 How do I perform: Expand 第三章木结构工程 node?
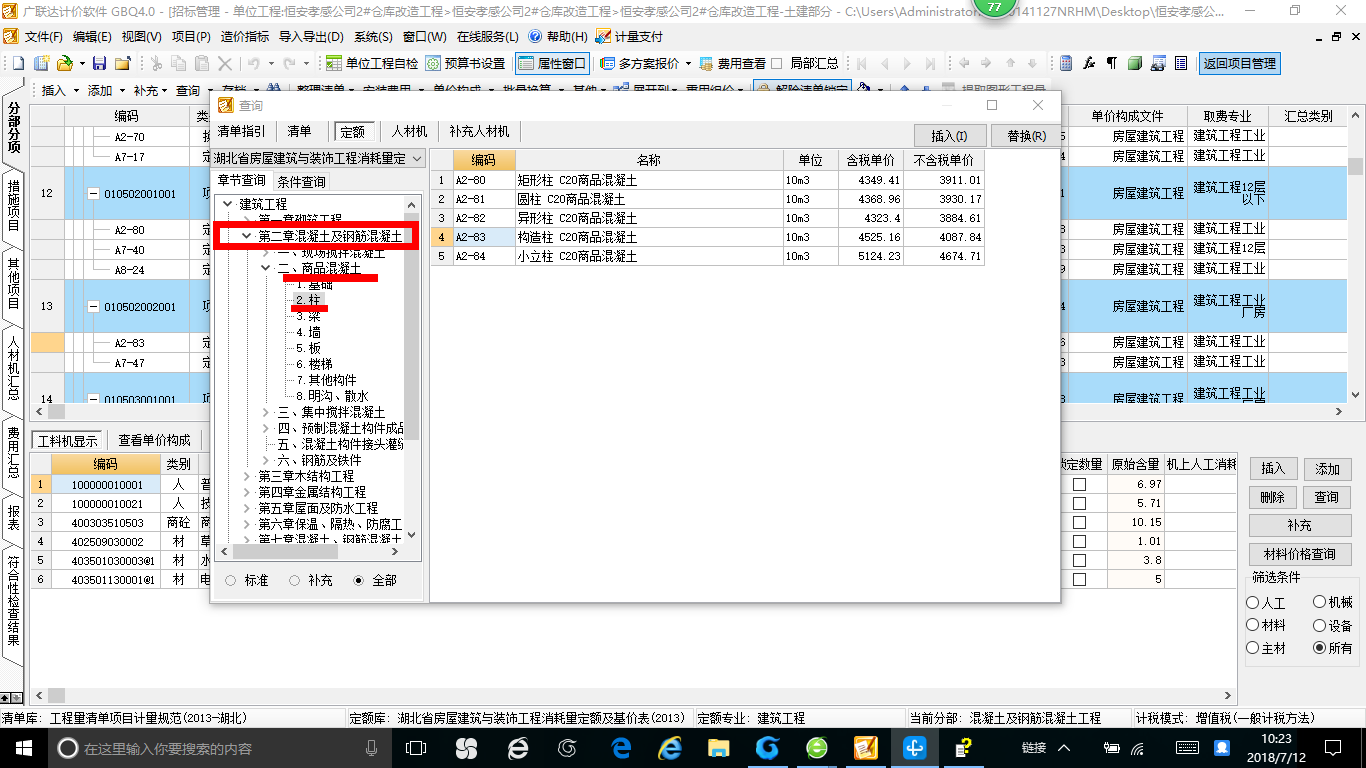(247, 476)
